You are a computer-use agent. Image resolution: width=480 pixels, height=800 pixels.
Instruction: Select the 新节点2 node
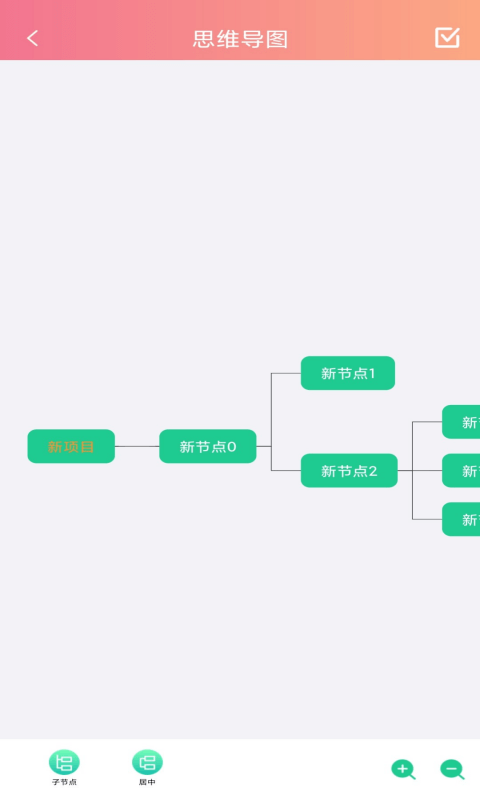tap(349, 470)
